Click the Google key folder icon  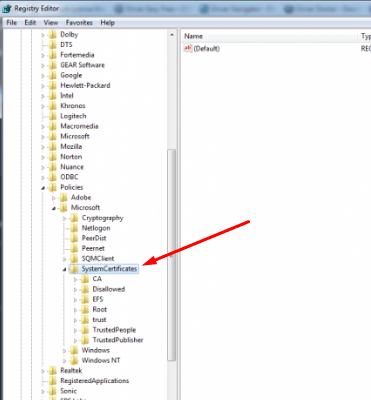point(53,75)
